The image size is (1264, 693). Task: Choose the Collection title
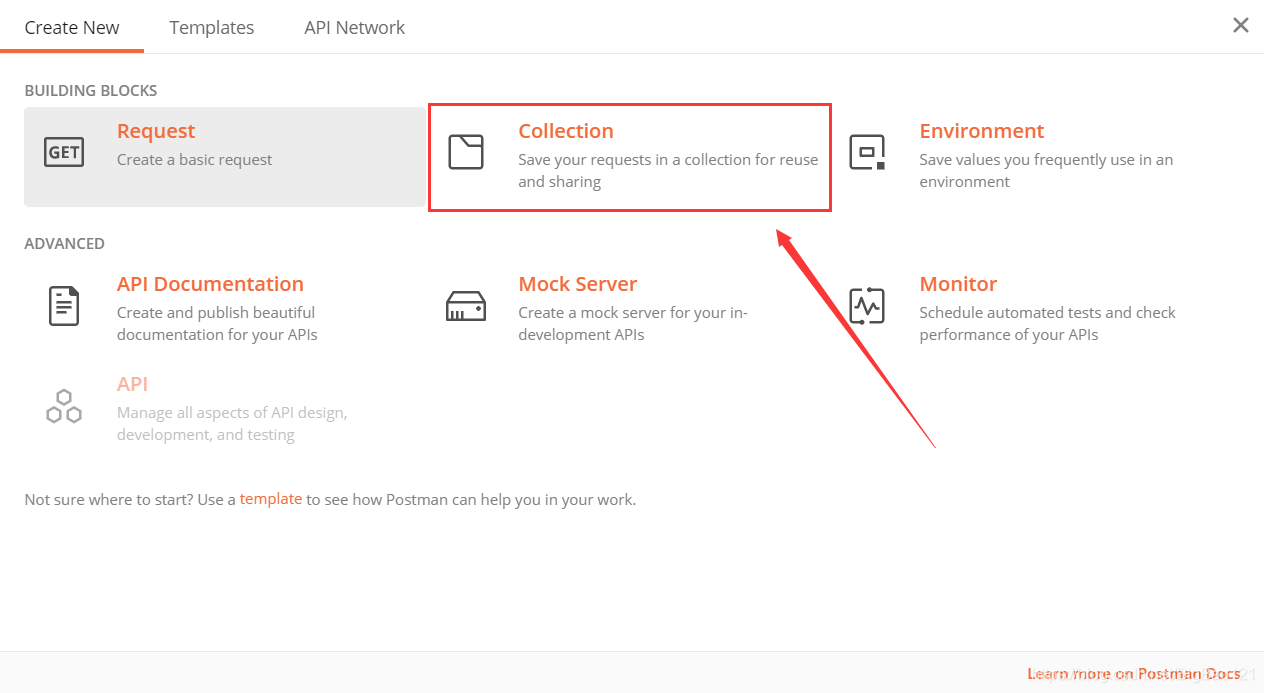pos(566,131)
